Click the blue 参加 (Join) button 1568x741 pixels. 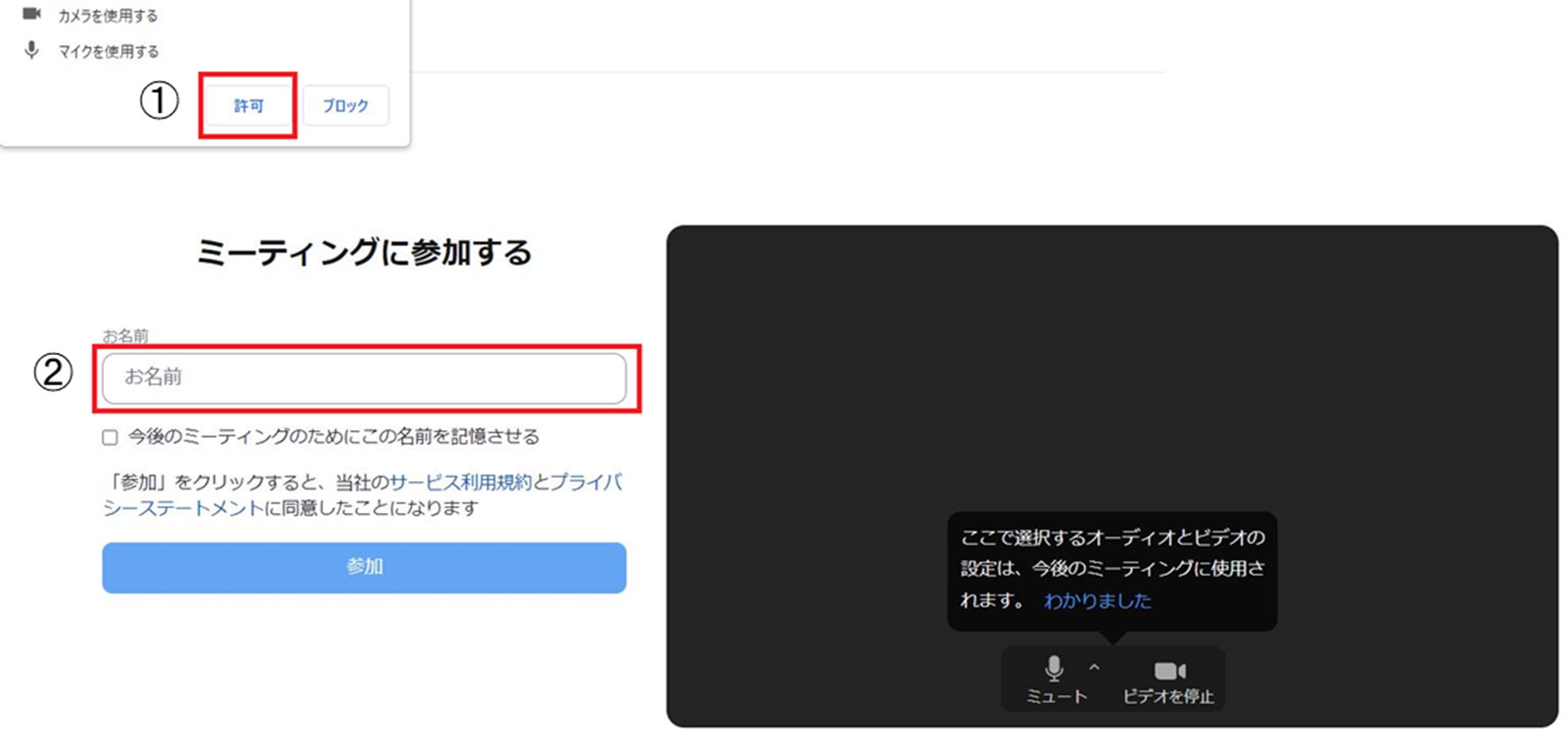(364, 567)
